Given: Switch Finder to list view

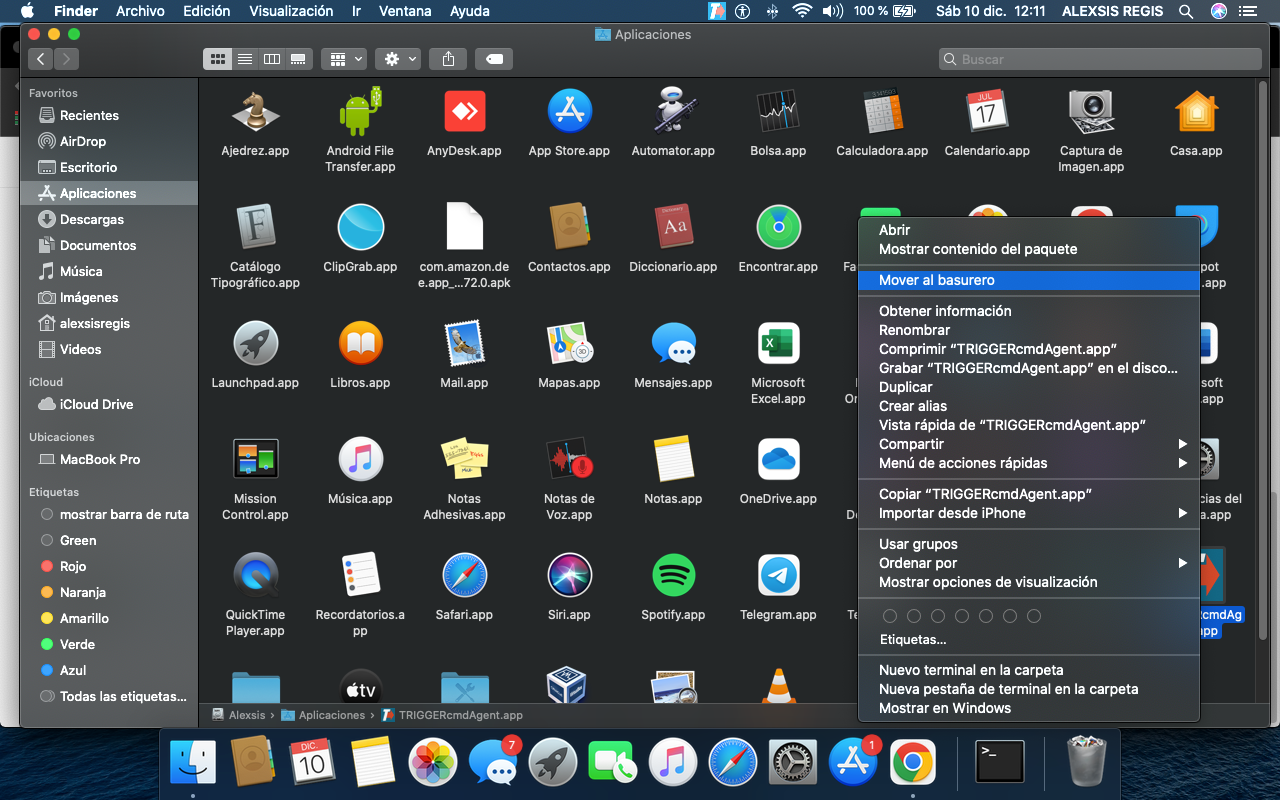Looking at the screenshot, I should [x=244, y=59].
